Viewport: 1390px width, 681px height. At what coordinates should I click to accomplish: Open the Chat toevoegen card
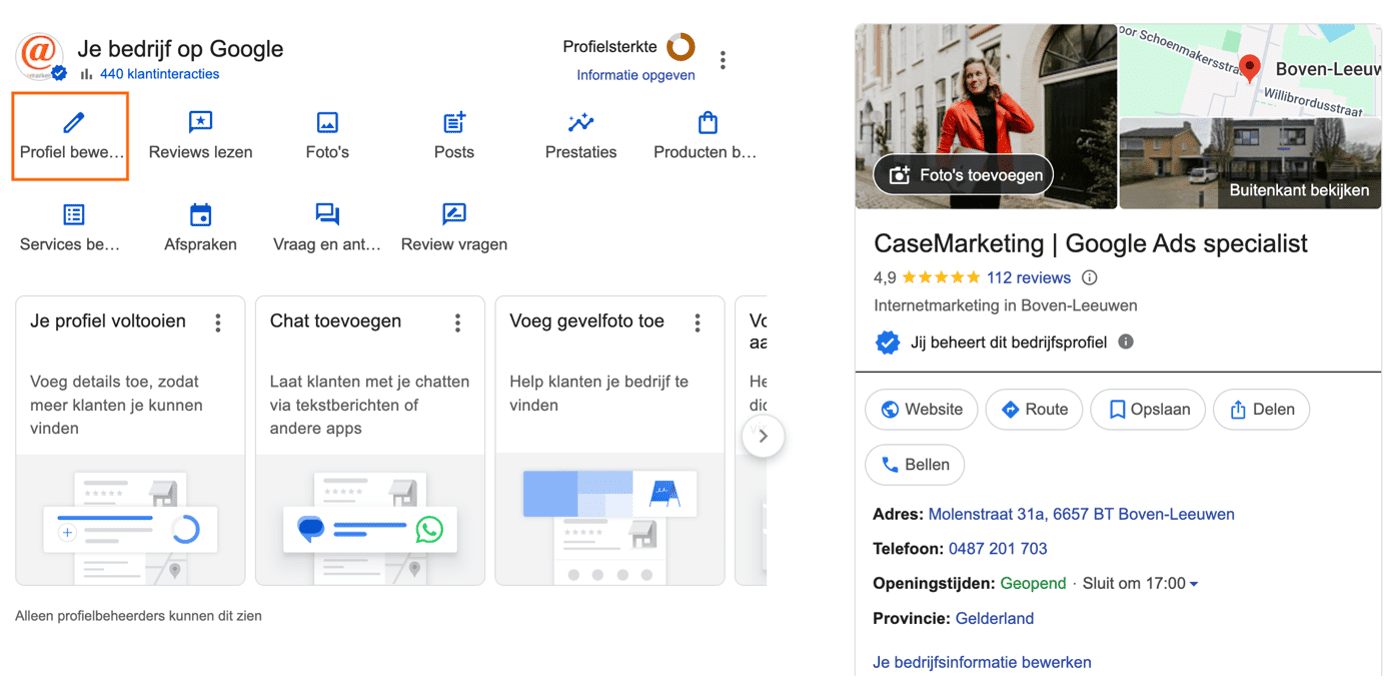tap(370, 440)
